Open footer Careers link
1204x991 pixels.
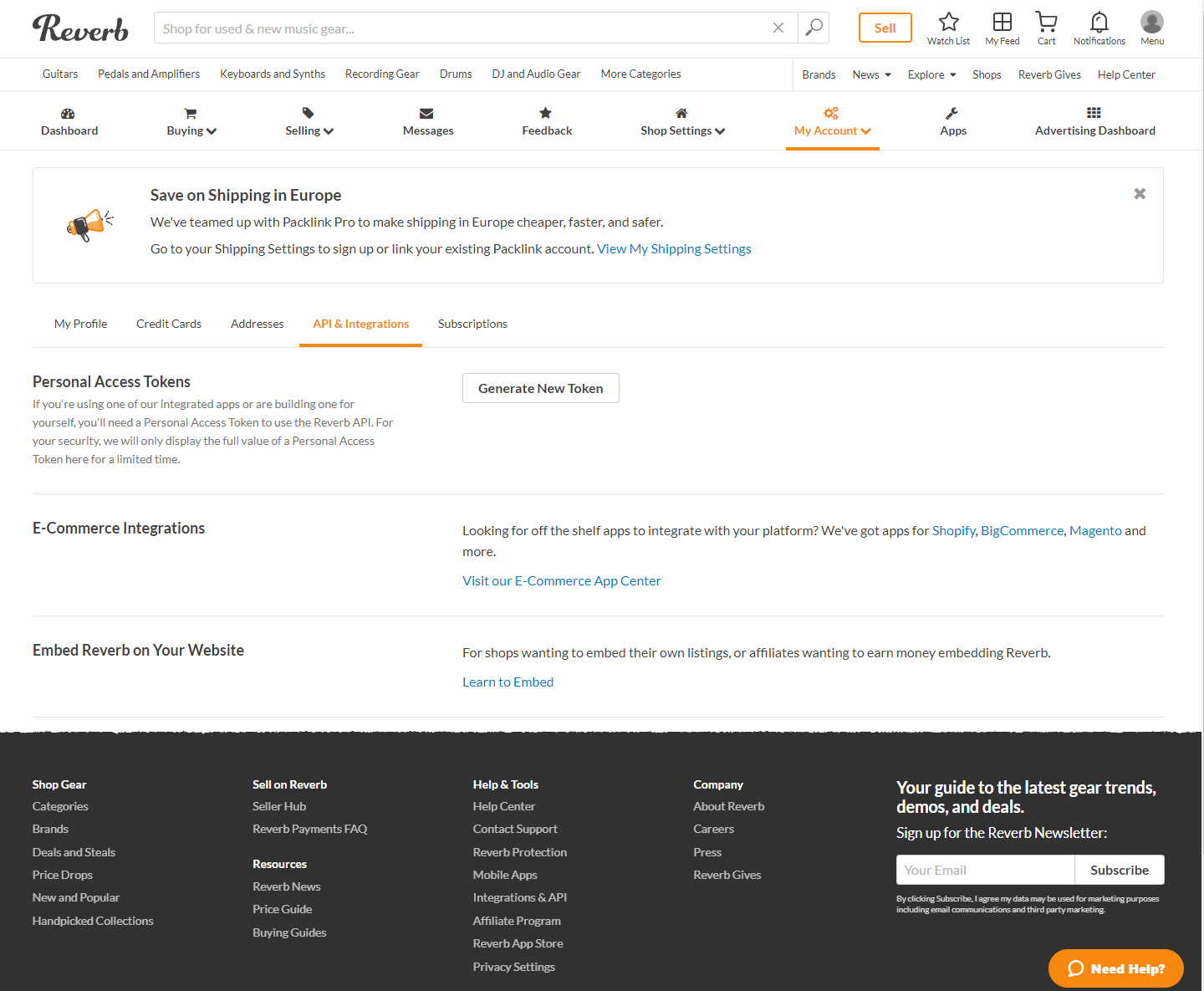(x=713, y=829)
